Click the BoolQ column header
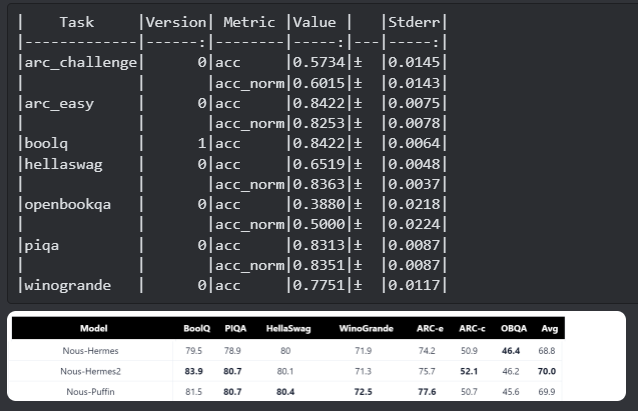 197,328
